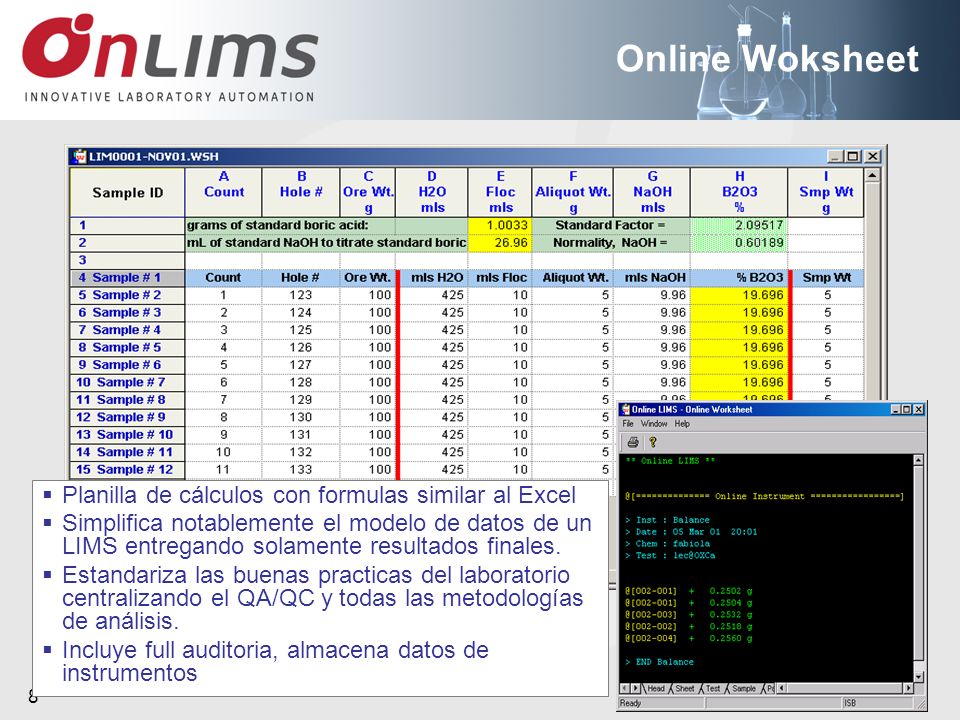Select row header '13 Sample # 10'

coord(127,435)
